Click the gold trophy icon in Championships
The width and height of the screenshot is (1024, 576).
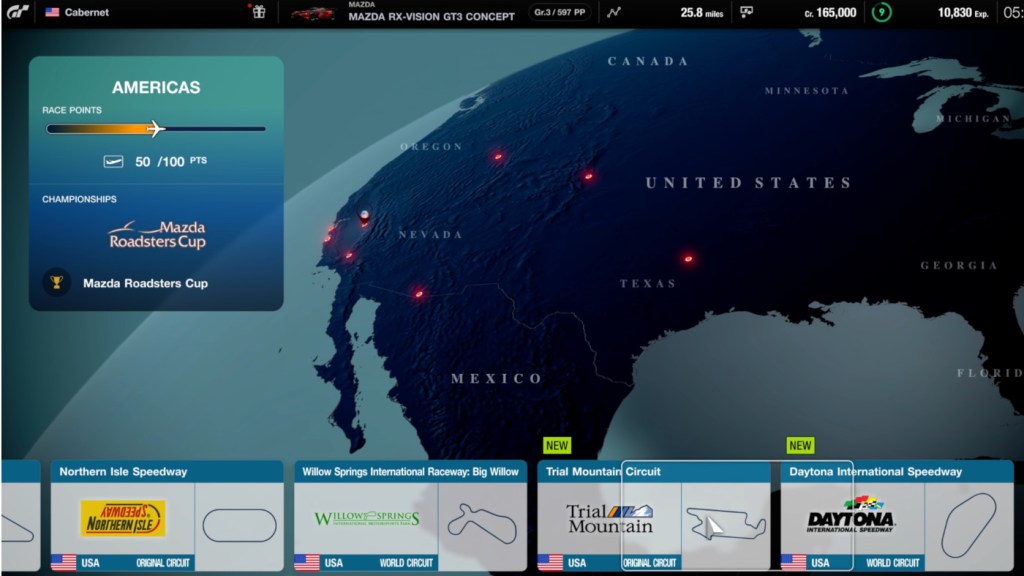tap(57, 283)
